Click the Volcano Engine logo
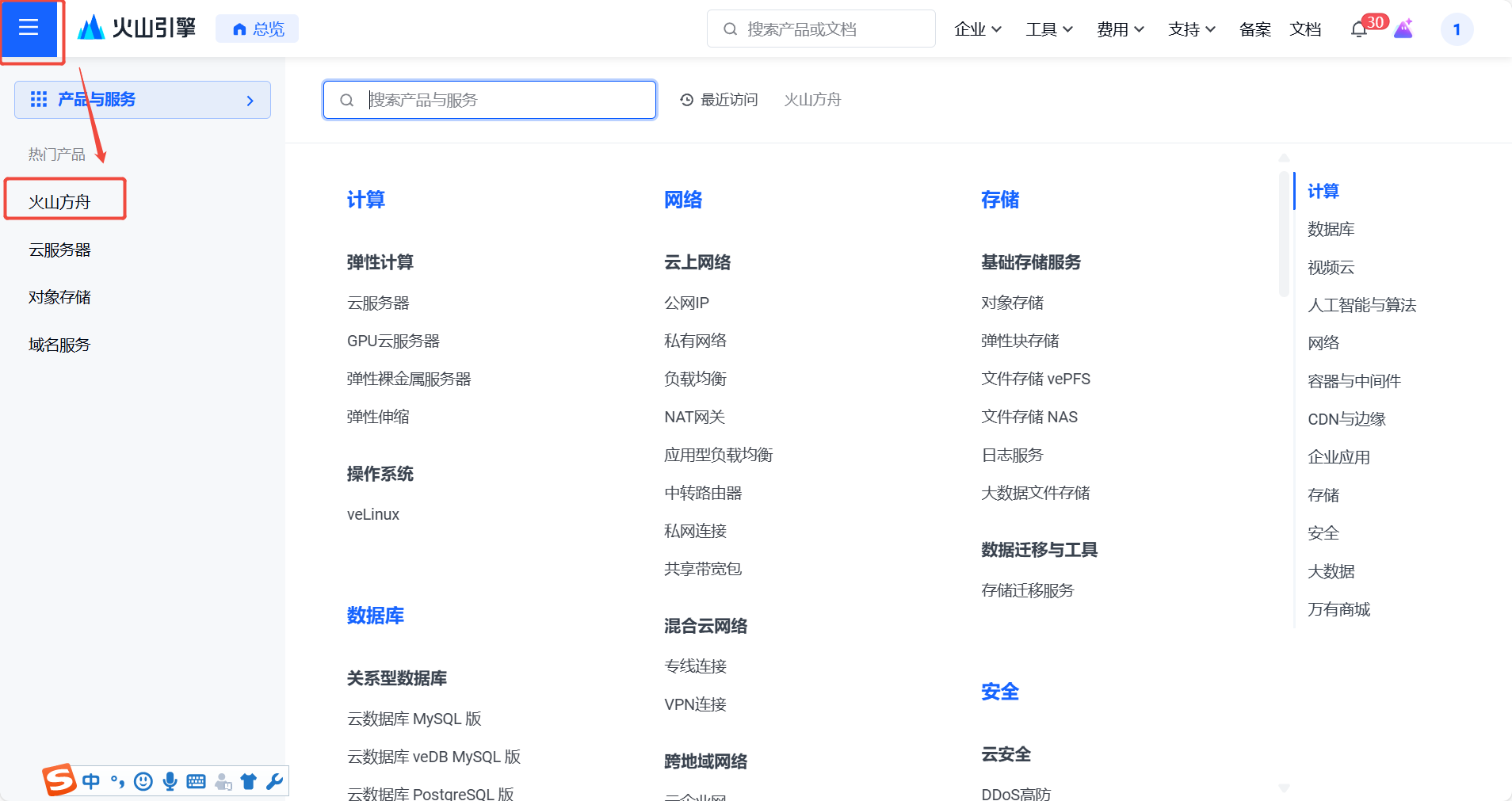 pos(136,29)
